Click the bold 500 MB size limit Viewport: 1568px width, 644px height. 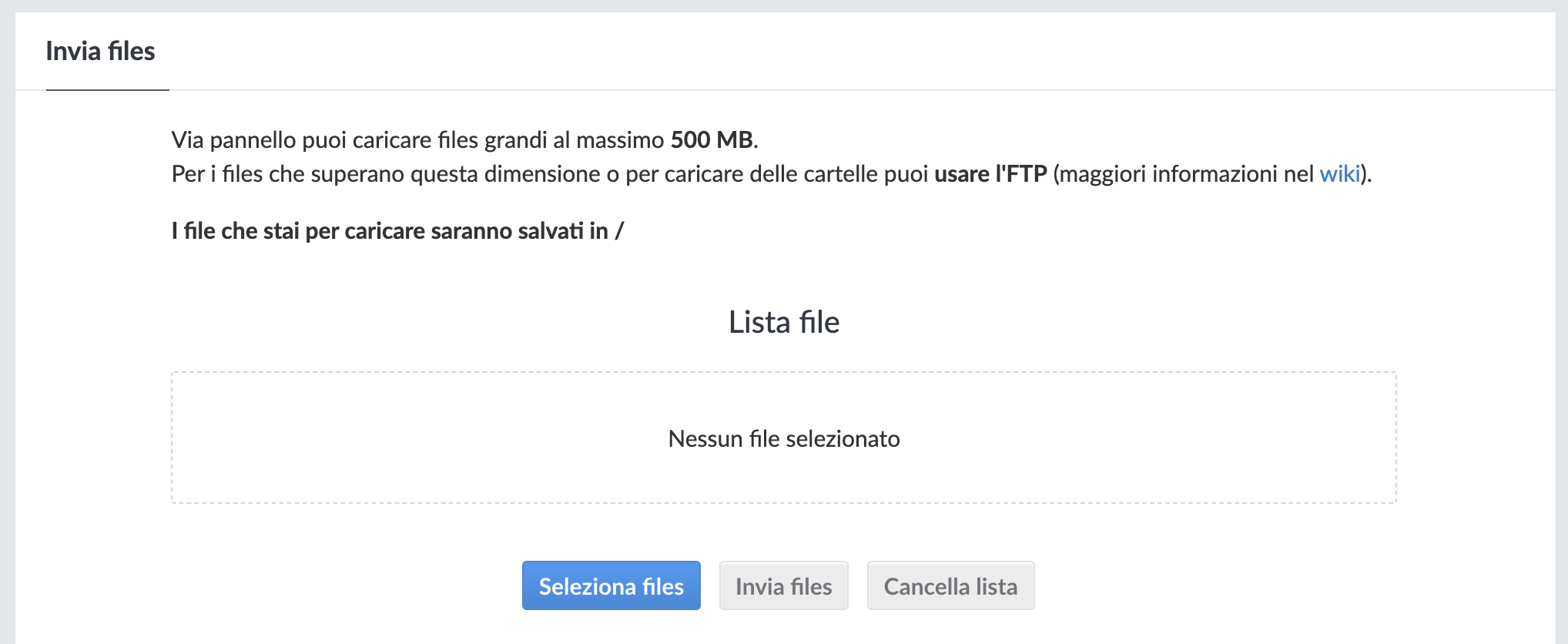coord(712,139)
